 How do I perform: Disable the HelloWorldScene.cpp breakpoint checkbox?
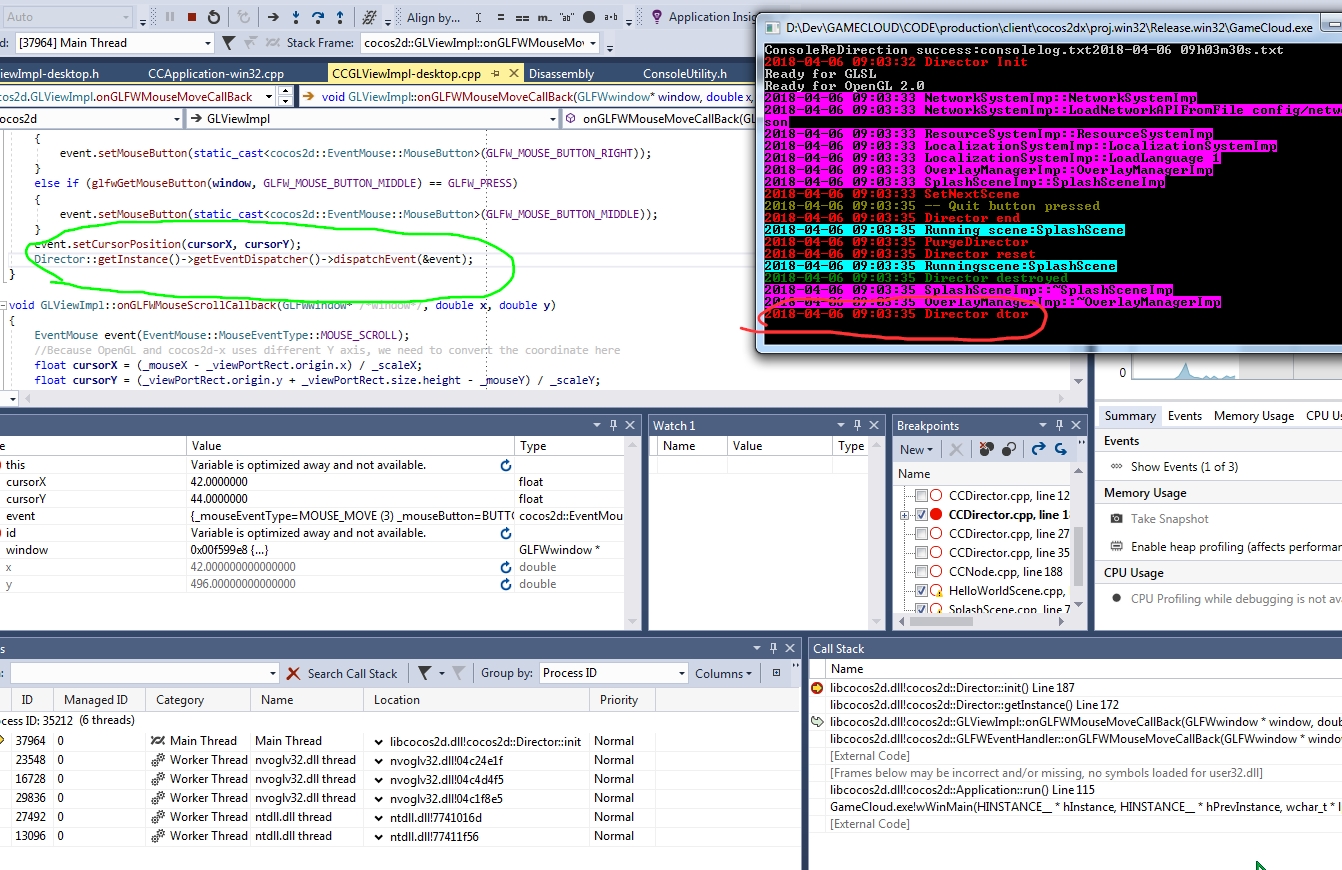coord(921,591)
